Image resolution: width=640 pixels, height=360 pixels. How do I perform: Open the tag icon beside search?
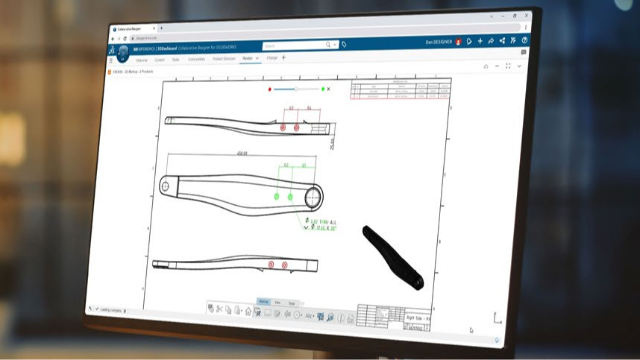point(344,44)
